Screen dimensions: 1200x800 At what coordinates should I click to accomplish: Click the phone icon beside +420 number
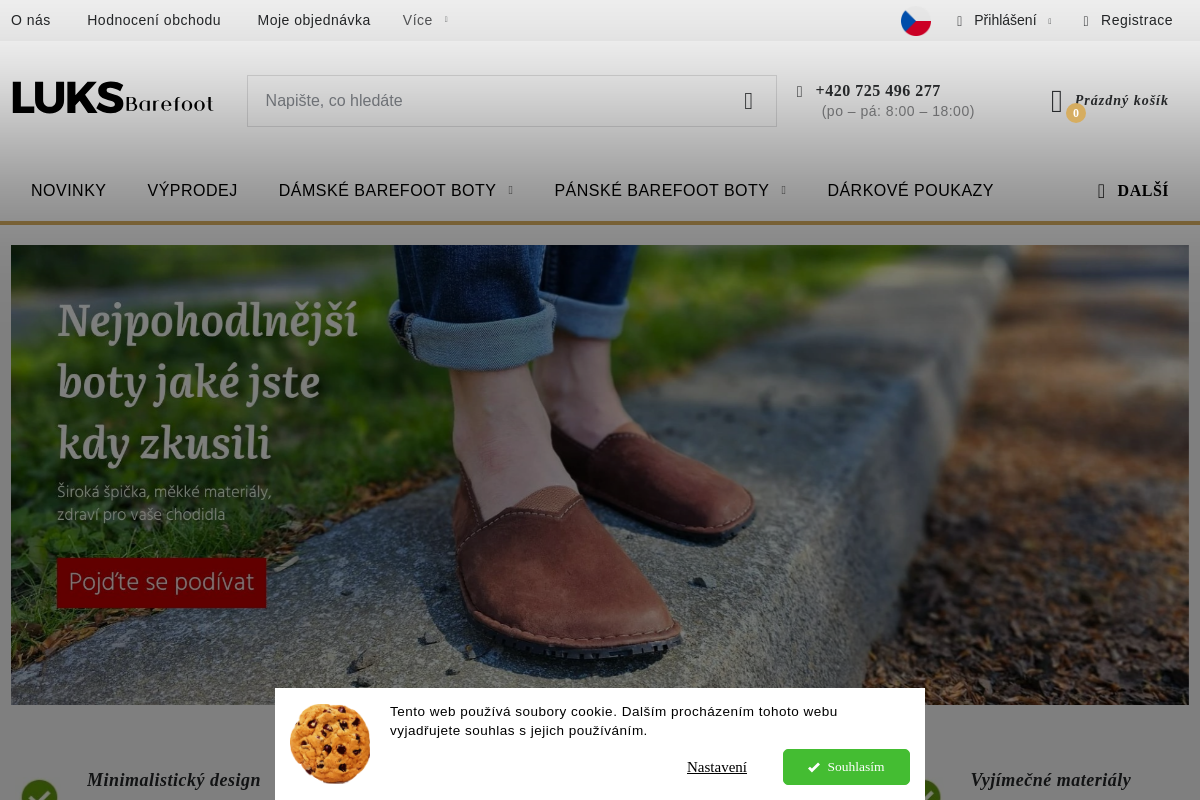pos(800,91)
